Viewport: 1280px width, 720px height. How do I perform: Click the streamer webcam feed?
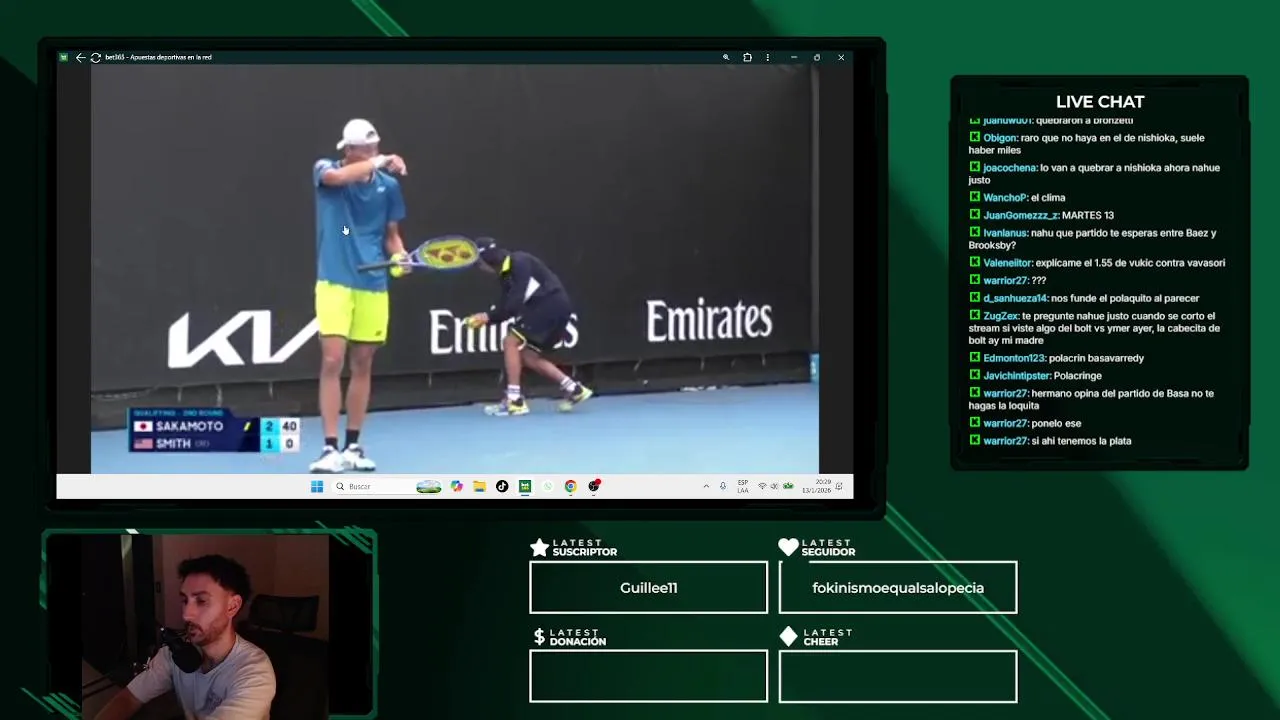click(208, 626)
